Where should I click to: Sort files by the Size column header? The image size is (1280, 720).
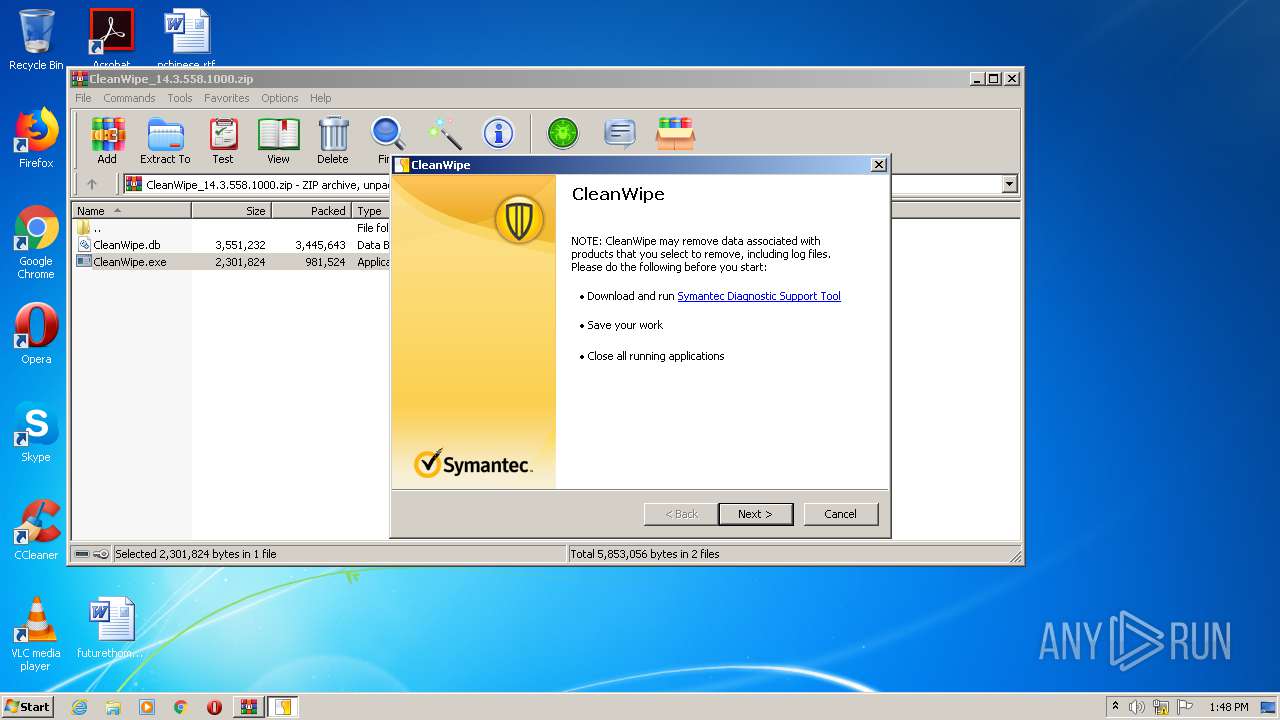(x=232, y=211)
